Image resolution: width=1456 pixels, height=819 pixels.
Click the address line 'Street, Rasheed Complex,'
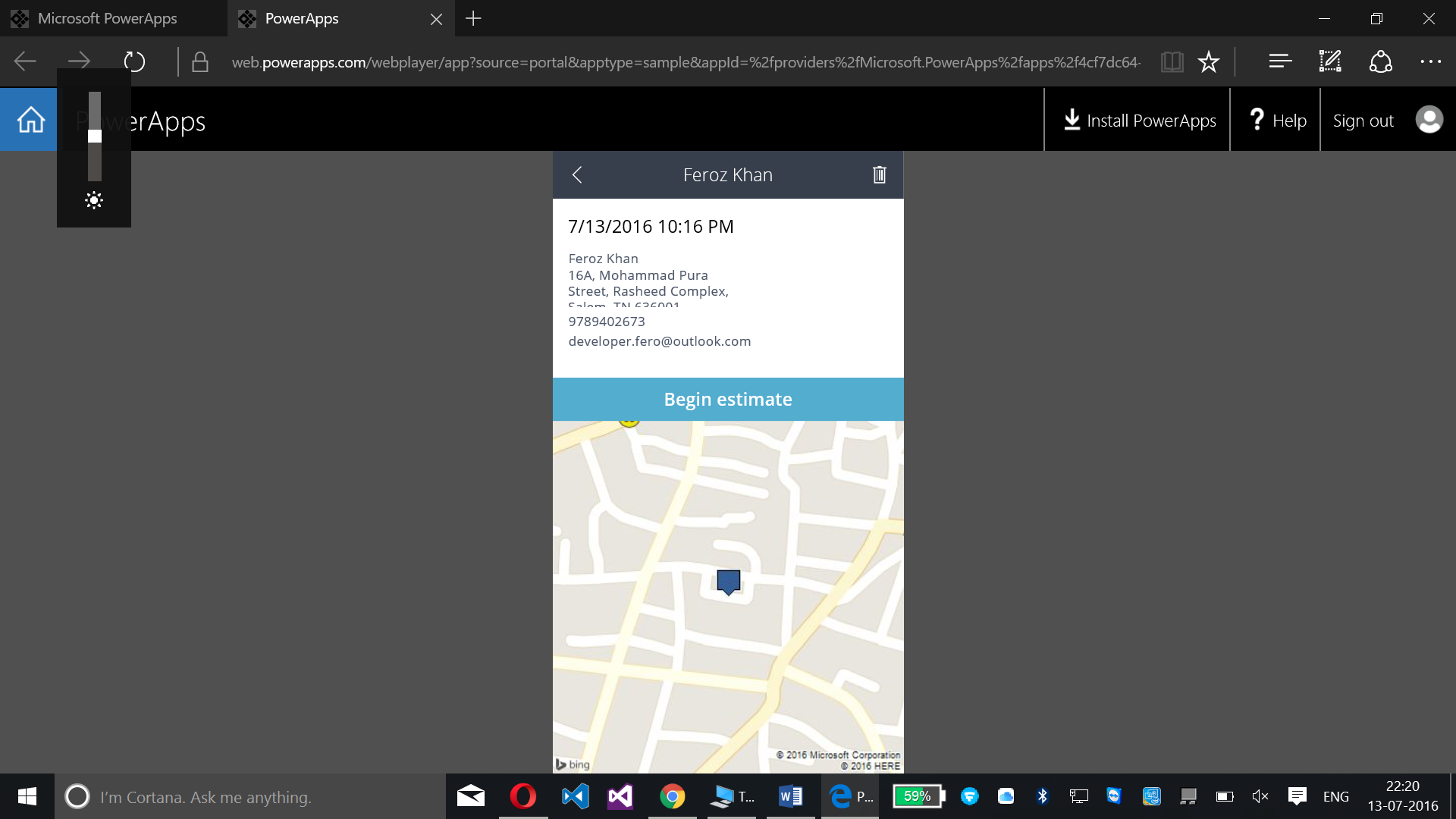pyautogui.click(x=648, y=291)
